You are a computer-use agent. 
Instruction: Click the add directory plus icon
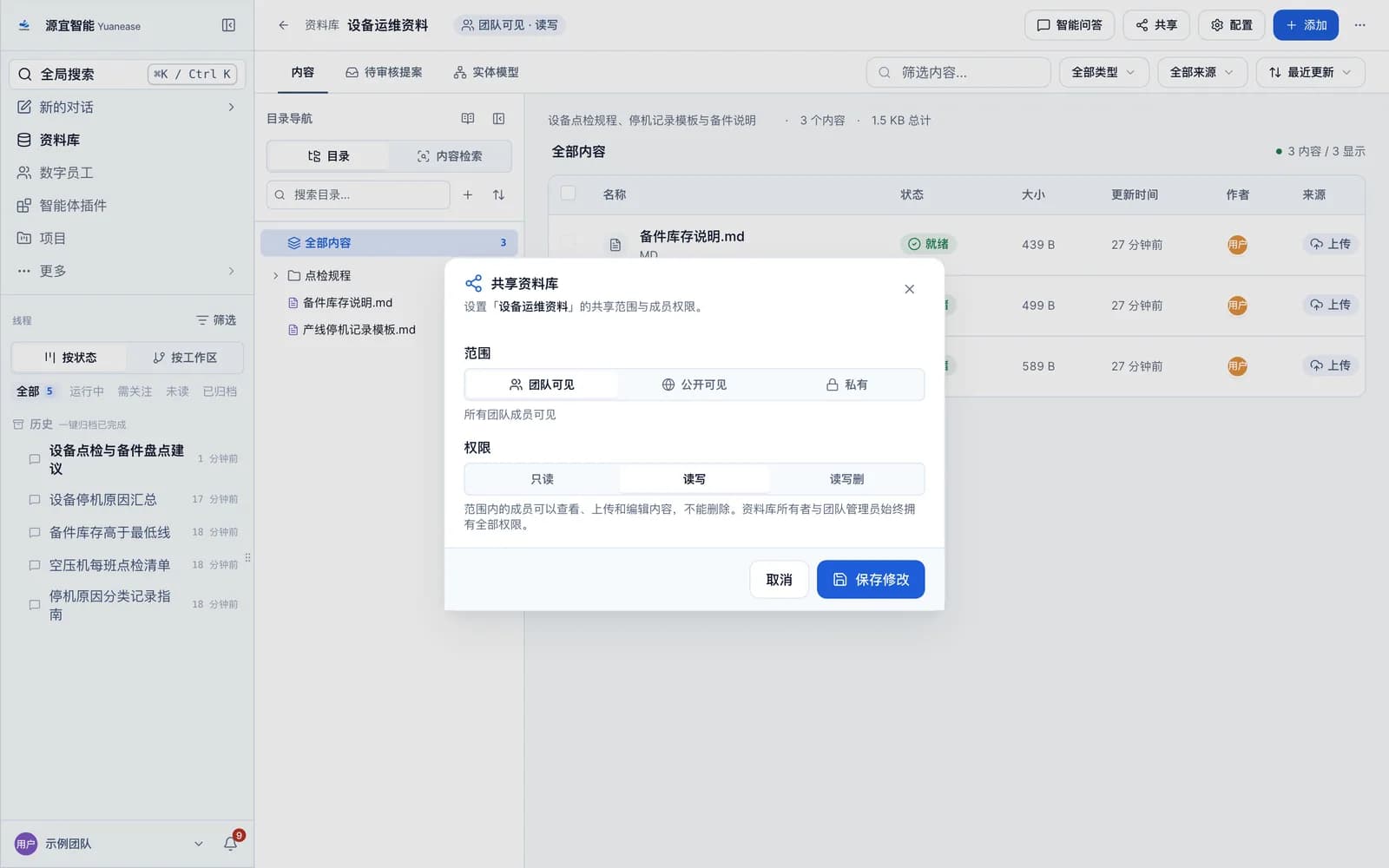coord(467,194)
